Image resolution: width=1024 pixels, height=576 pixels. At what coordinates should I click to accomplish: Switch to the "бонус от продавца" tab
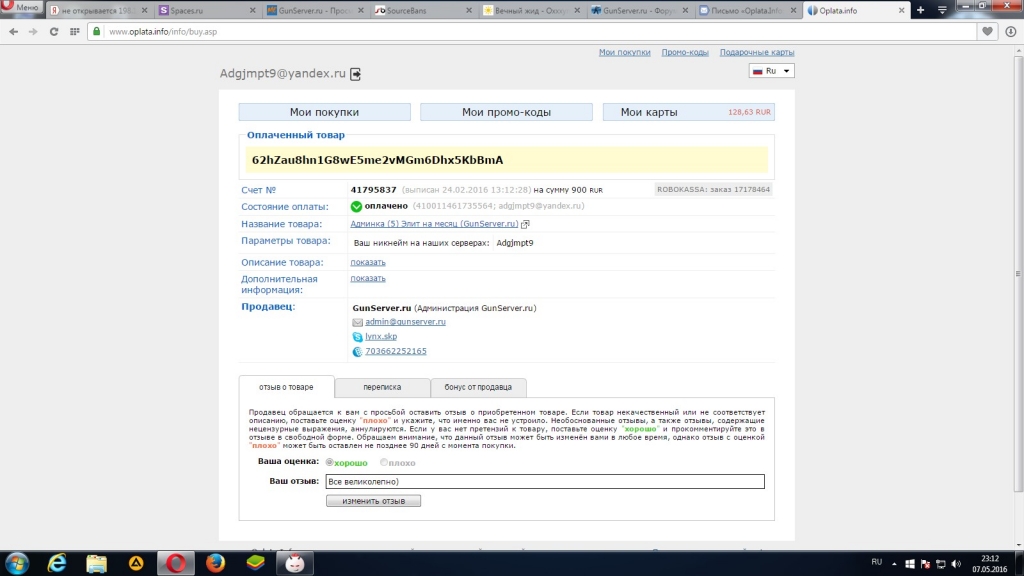478,387
